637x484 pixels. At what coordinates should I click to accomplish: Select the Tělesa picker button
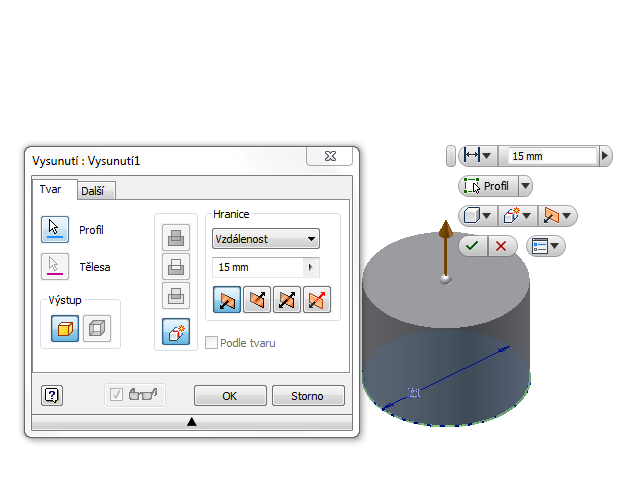coord(55,267)
